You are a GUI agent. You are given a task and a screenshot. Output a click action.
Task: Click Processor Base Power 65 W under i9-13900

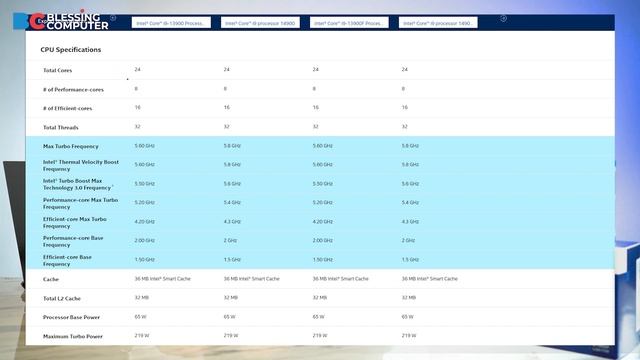click(140, 316)
